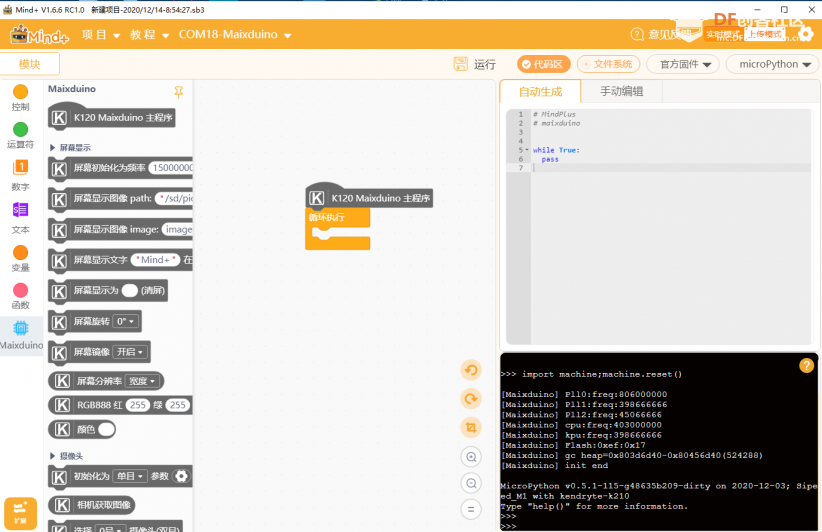Open the 扩展 extensions button
The height and width of the screenshot is (532, 822).
click(20, 513)
